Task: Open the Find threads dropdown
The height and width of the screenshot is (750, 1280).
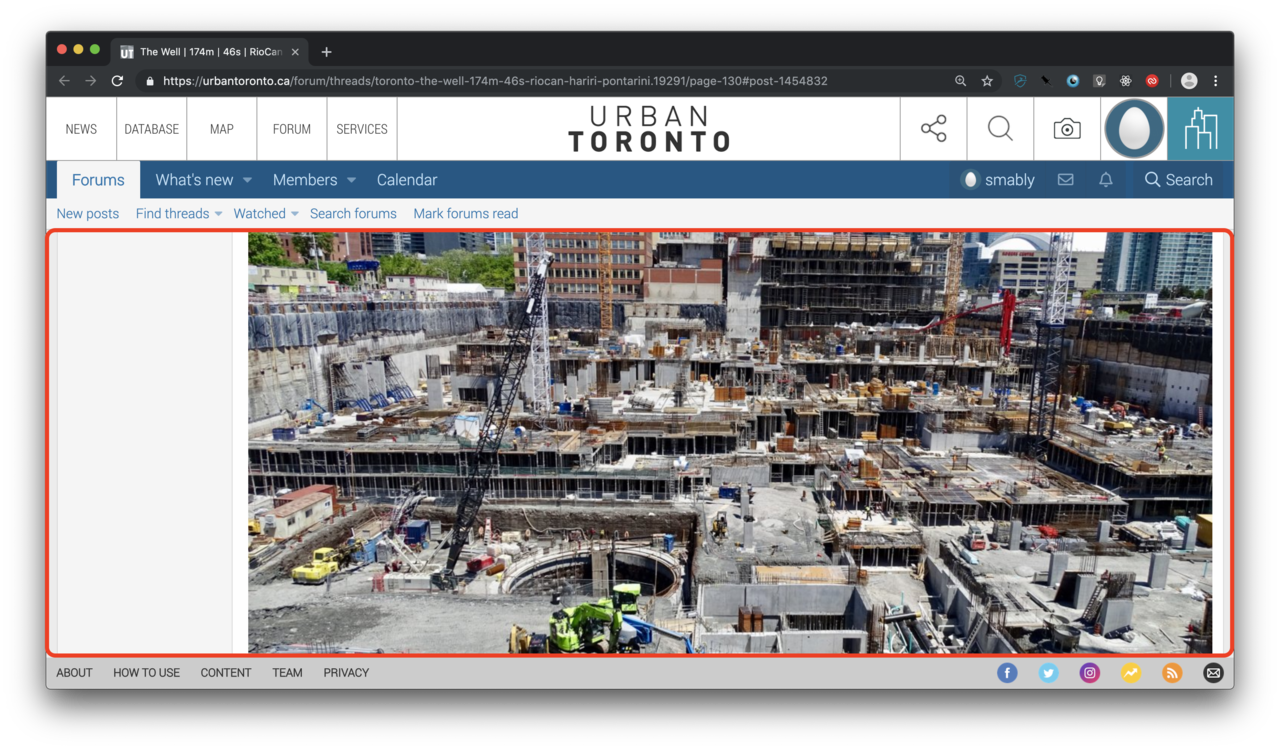Action: [x=178, y=214]
